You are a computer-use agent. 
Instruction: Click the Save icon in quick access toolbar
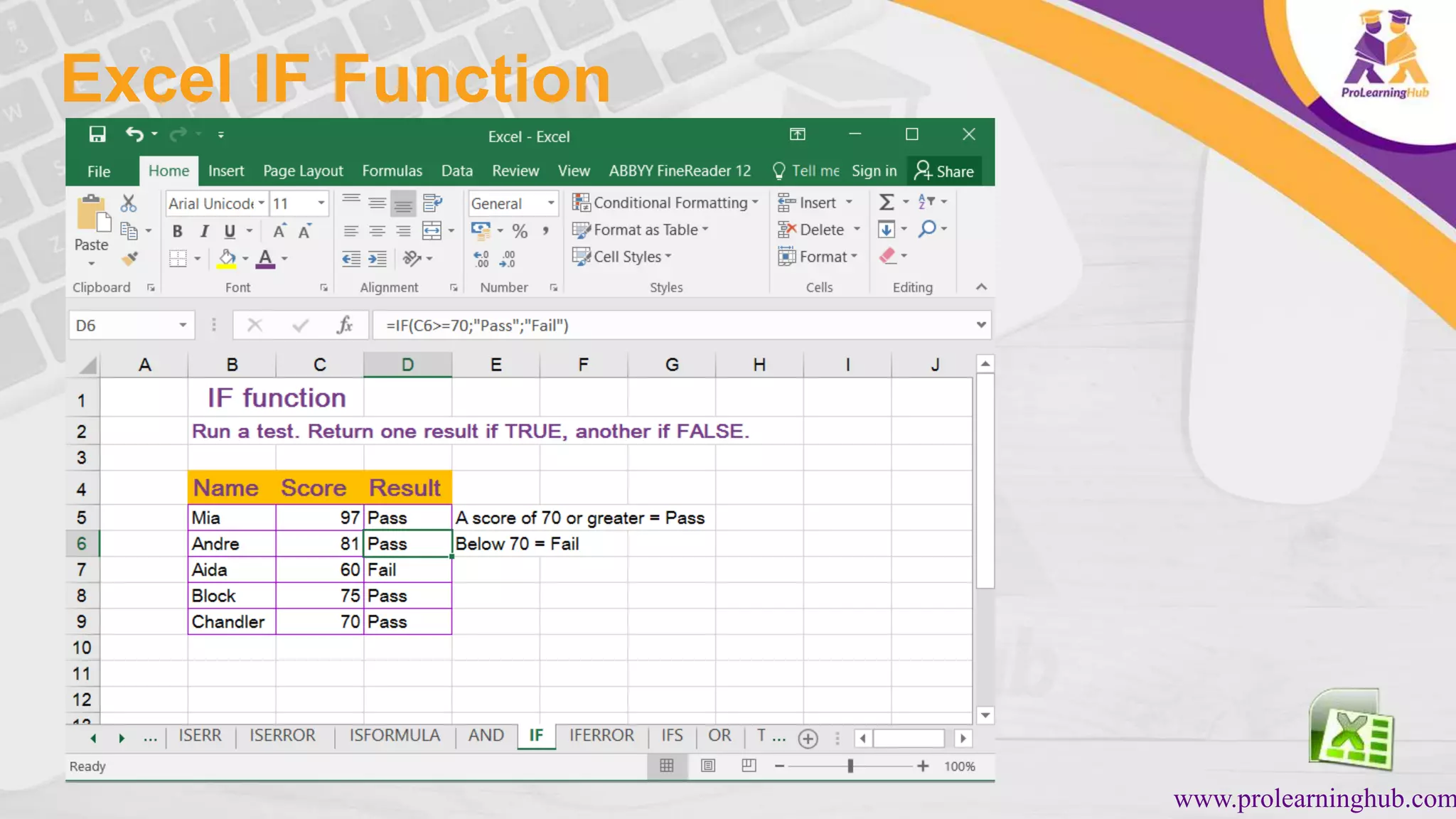pyautogui.click(x=97, y=134)
